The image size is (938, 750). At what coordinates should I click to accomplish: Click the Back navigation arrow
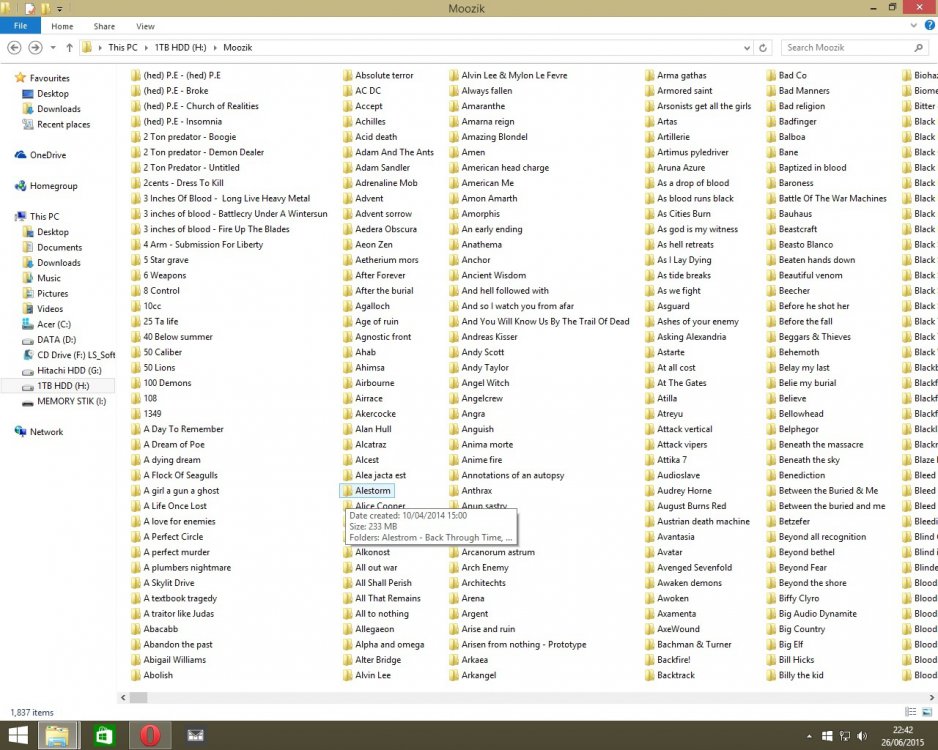pos(15,47)
